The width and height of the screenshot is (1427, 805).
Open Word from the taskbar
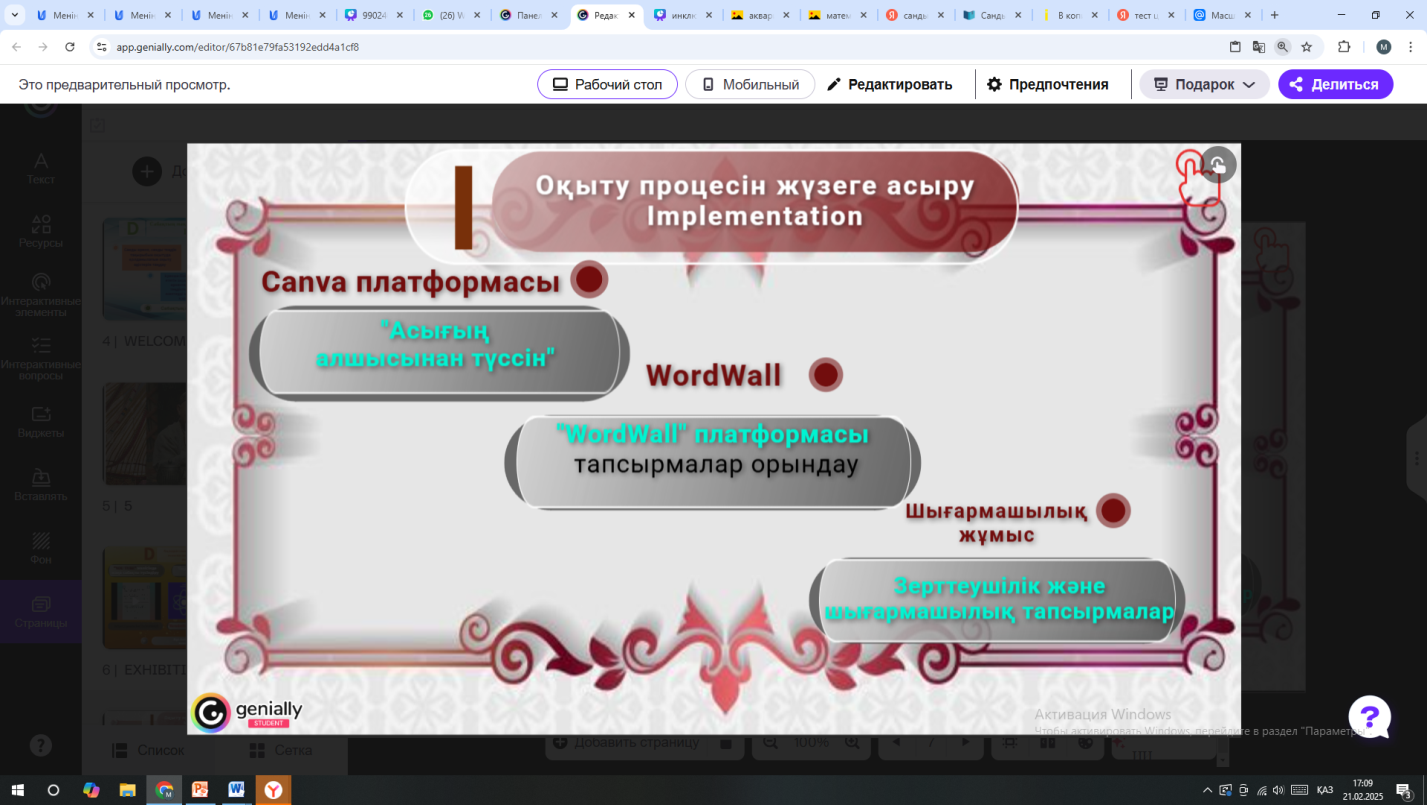(236, 790)
